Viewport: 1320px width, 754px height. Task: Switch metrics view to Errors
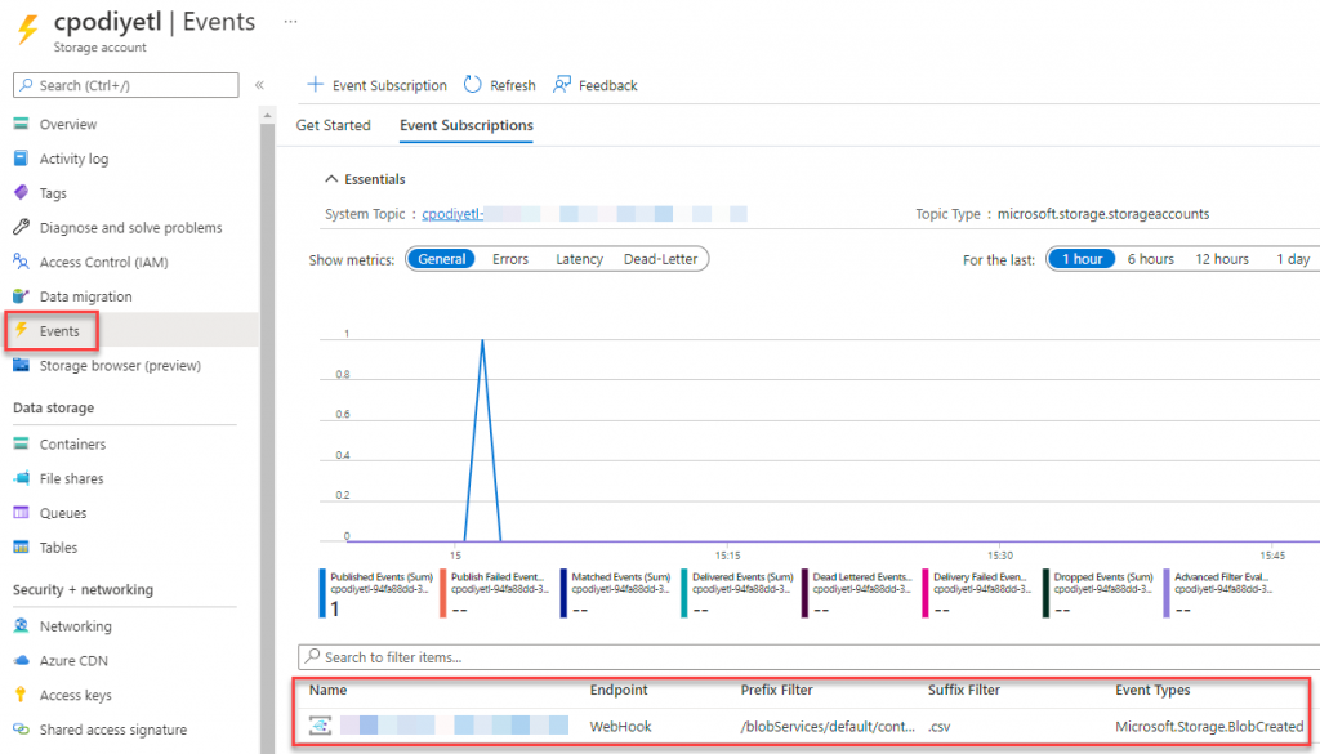pyautogui.click(x=510, y=258)
